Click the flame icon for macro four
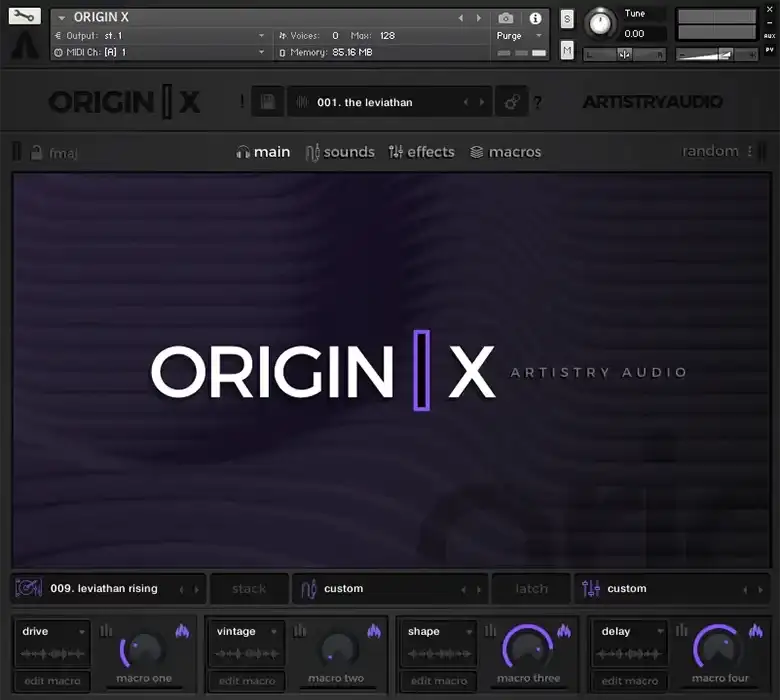 pos(756,631)
